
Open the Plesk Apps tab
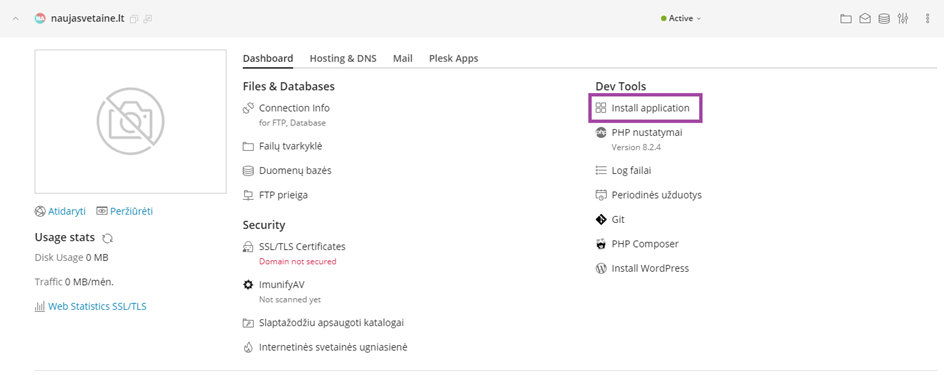click(x=453, y=58)
